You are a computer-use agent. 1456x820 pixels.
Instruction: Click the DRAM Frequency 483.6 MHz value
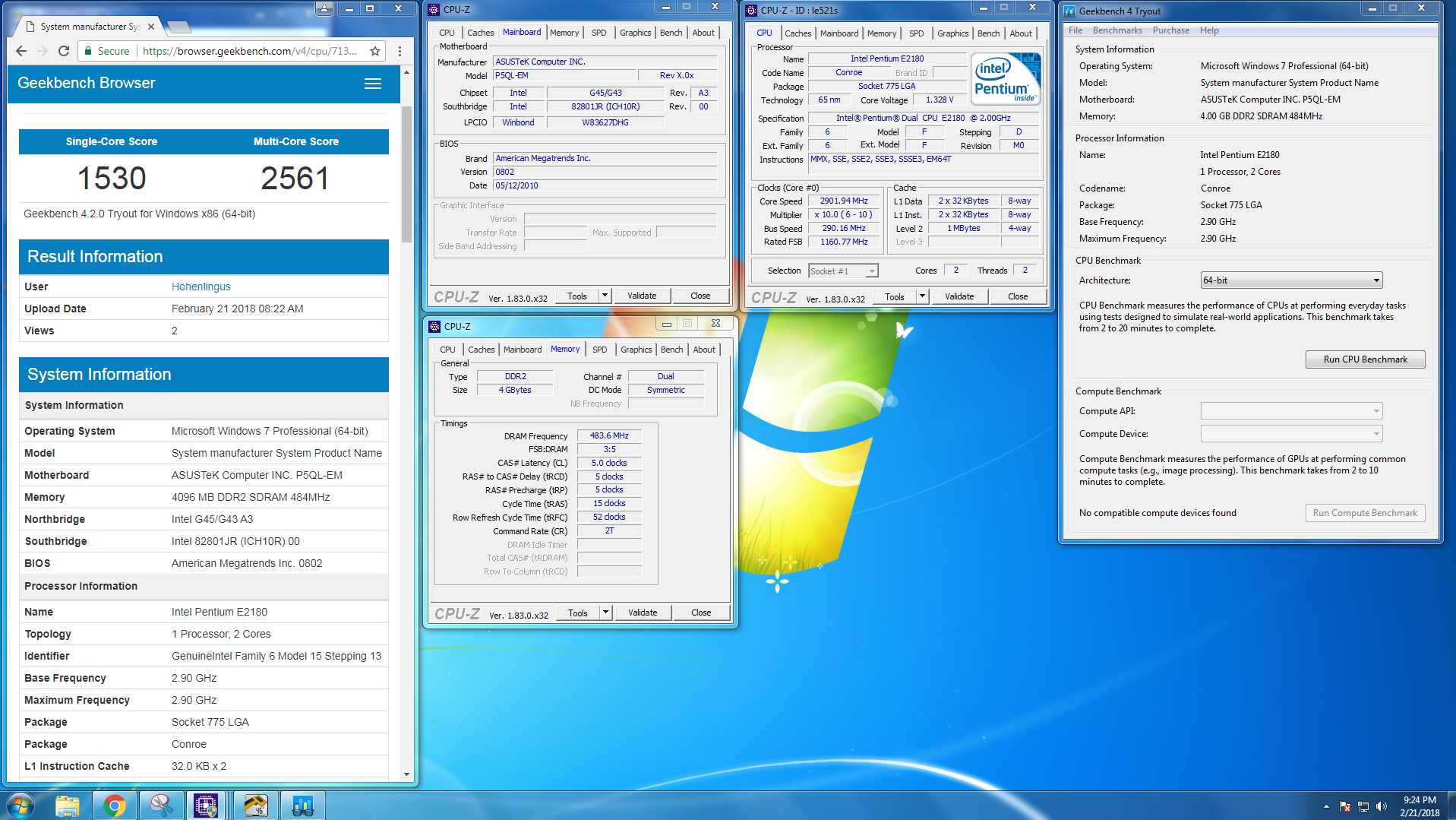(609, 435)
